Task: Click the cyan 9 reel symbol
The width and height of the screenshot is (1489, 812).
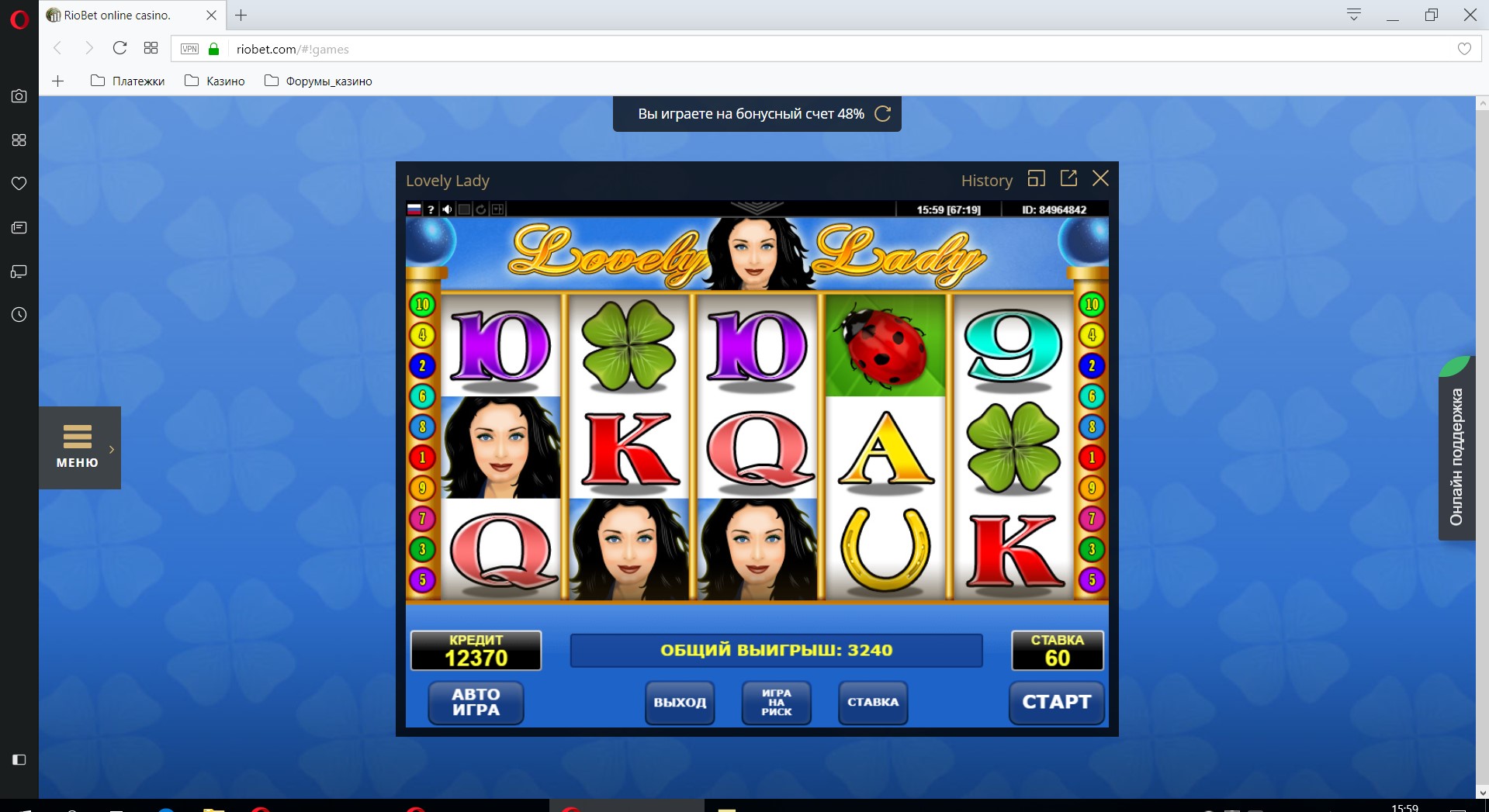Action: coord(1013,346)
